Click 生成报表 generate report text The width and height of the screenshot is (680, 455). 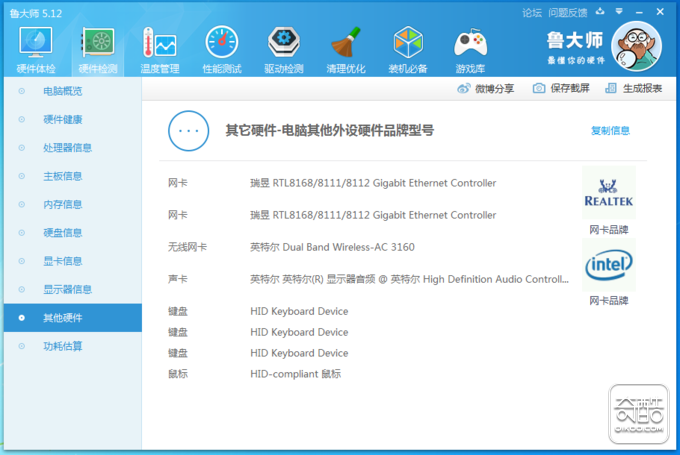(642, 88)
